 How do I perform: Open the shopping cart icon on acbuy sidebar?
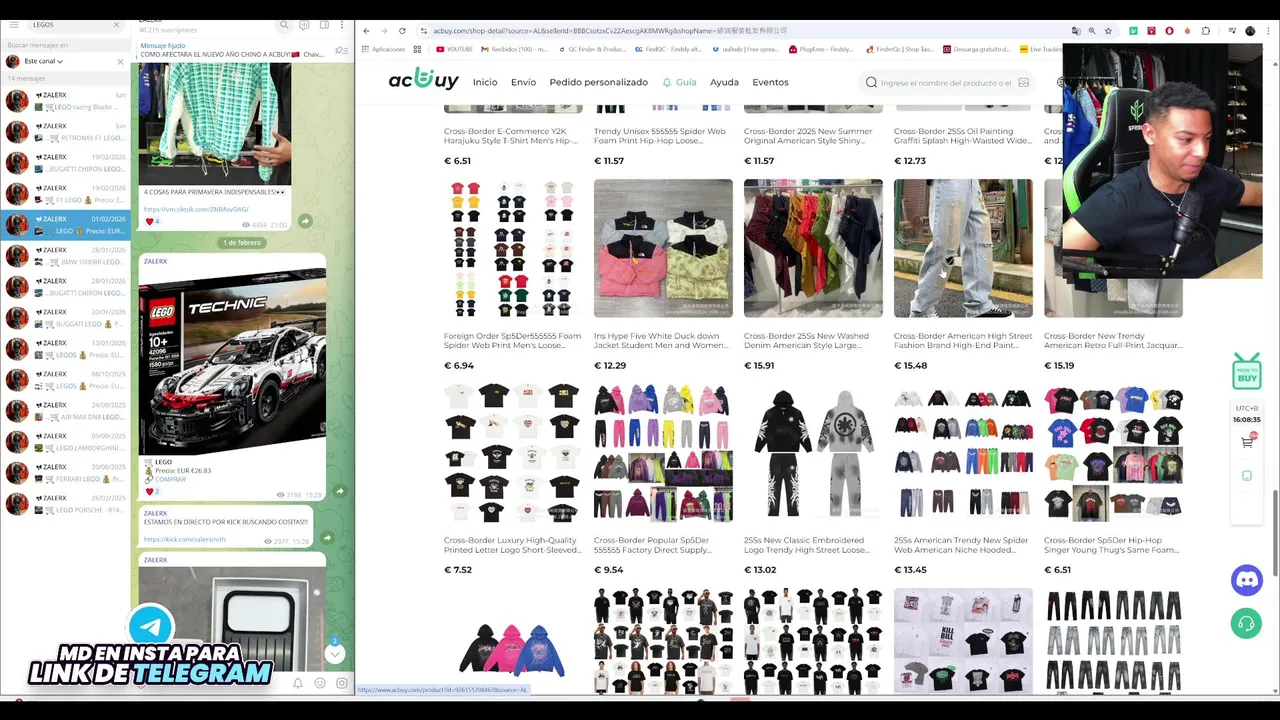pyautogui.click(x=1247, y=442)
